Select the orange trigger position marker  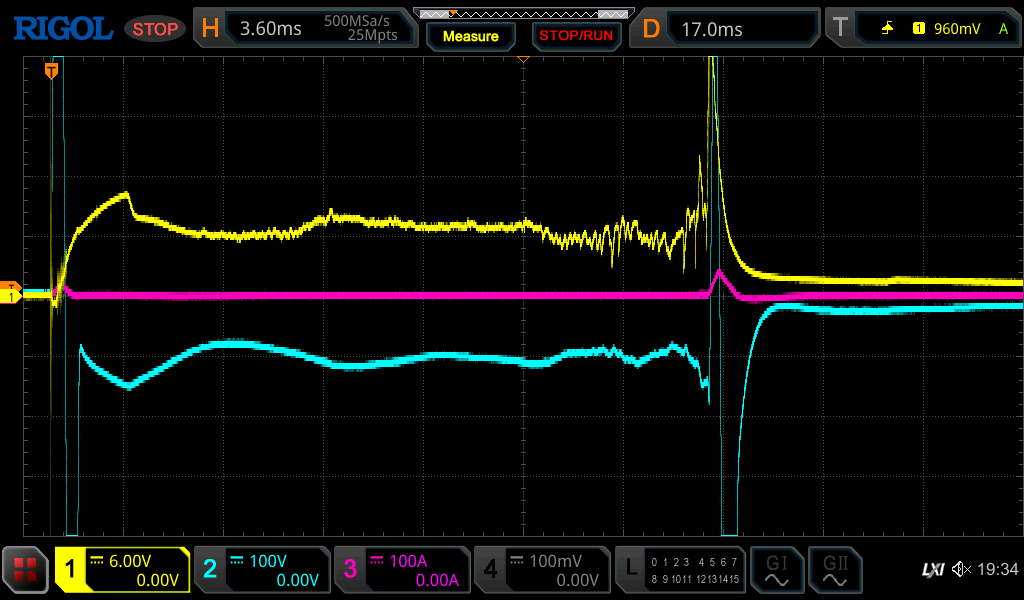pos(51,70)
